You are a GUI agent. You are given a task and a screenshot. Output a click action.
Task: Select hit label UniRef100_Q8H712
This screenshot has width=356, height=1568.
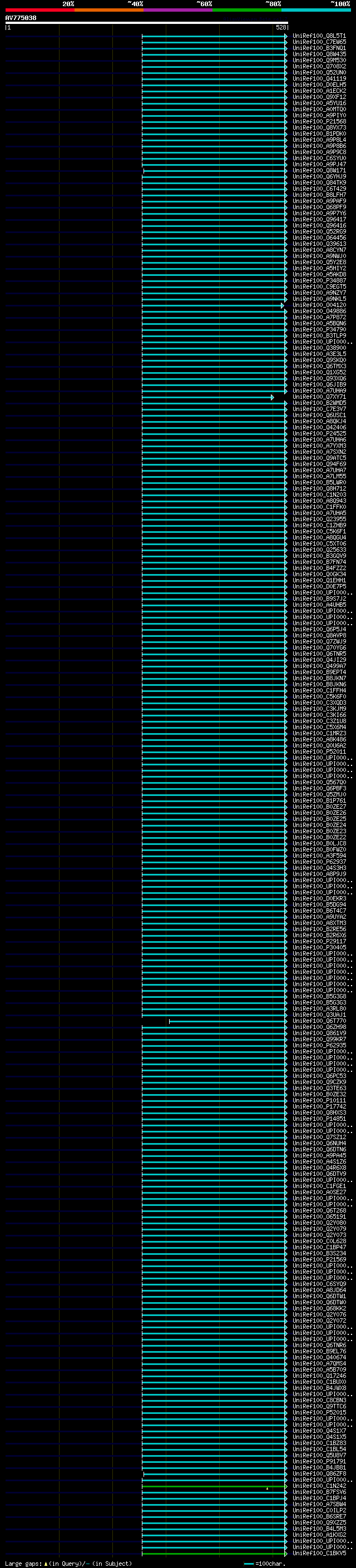click(319, 489)
